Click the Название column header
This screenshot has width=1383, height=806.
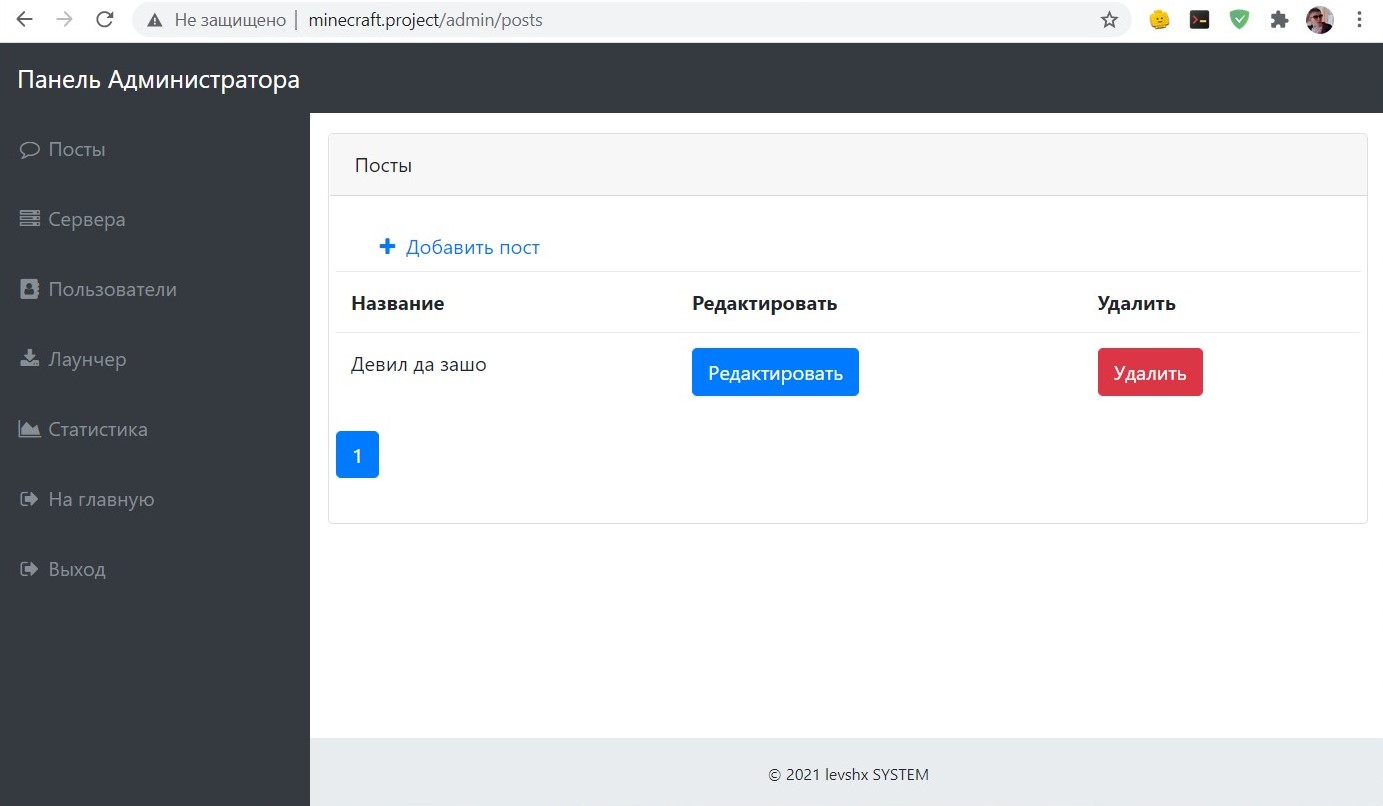point(398,303)
